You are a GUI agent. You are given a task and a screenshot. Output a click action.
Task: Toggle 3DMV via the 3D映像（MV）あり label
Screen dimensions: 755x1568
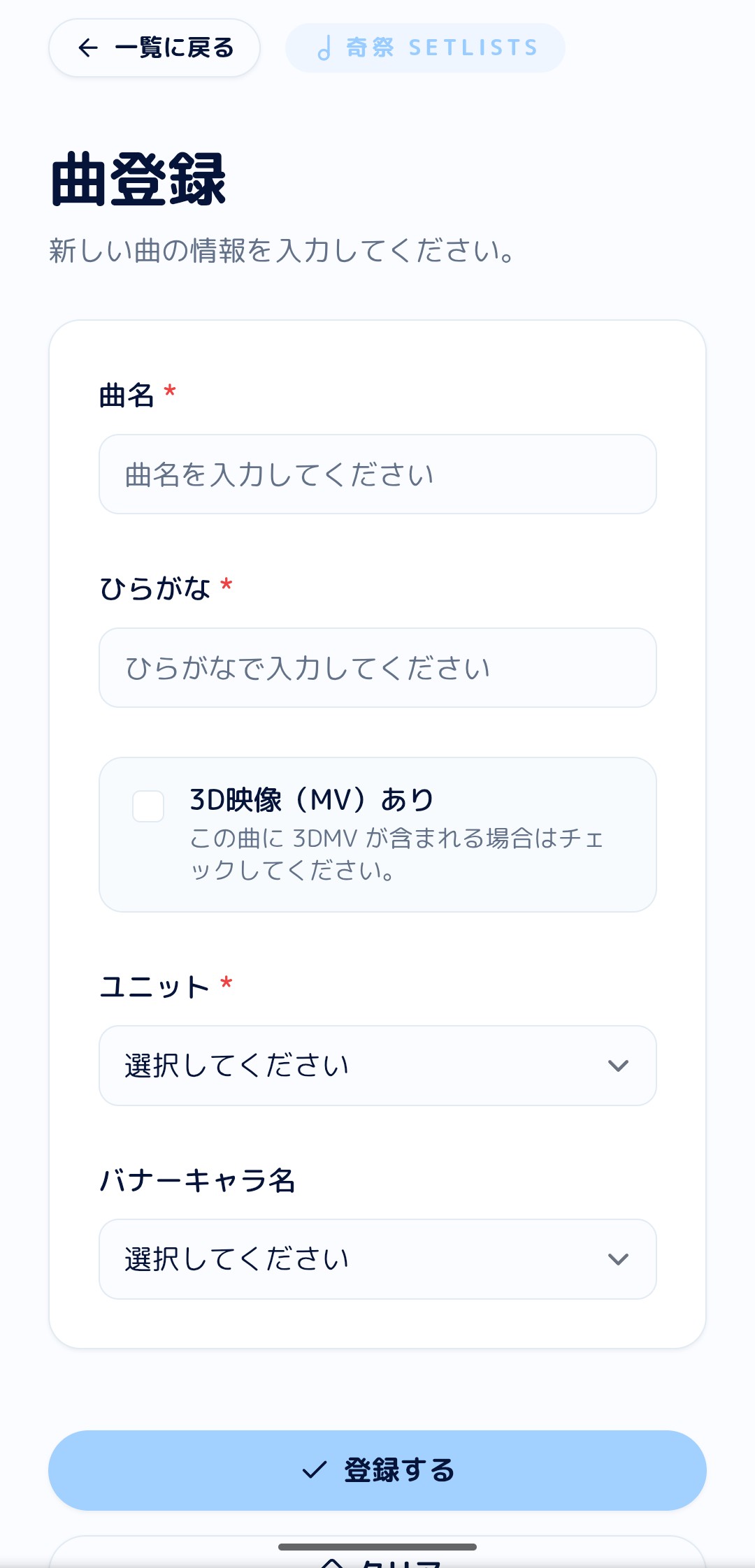(312, 799)
